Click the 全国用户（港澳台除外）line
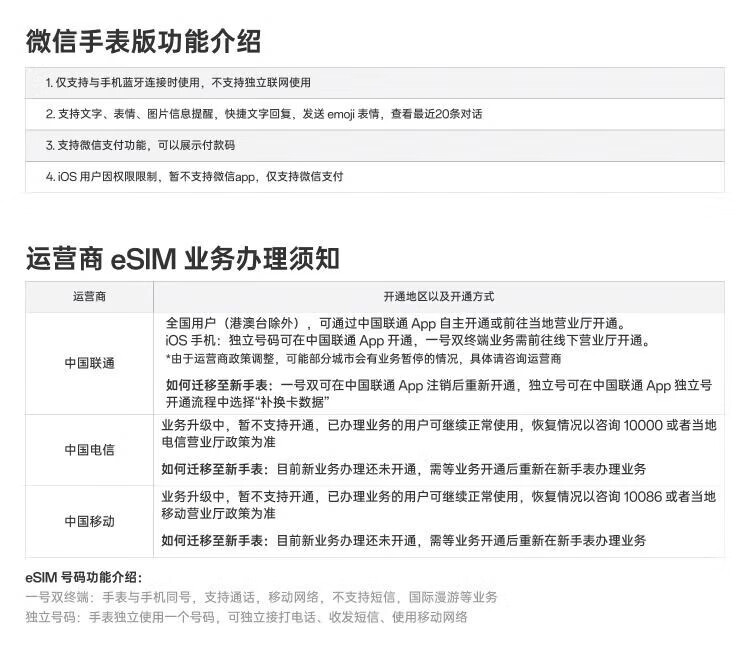Image resolution: width=750 pixels, height=651 pixels. [x=395, y=323]
